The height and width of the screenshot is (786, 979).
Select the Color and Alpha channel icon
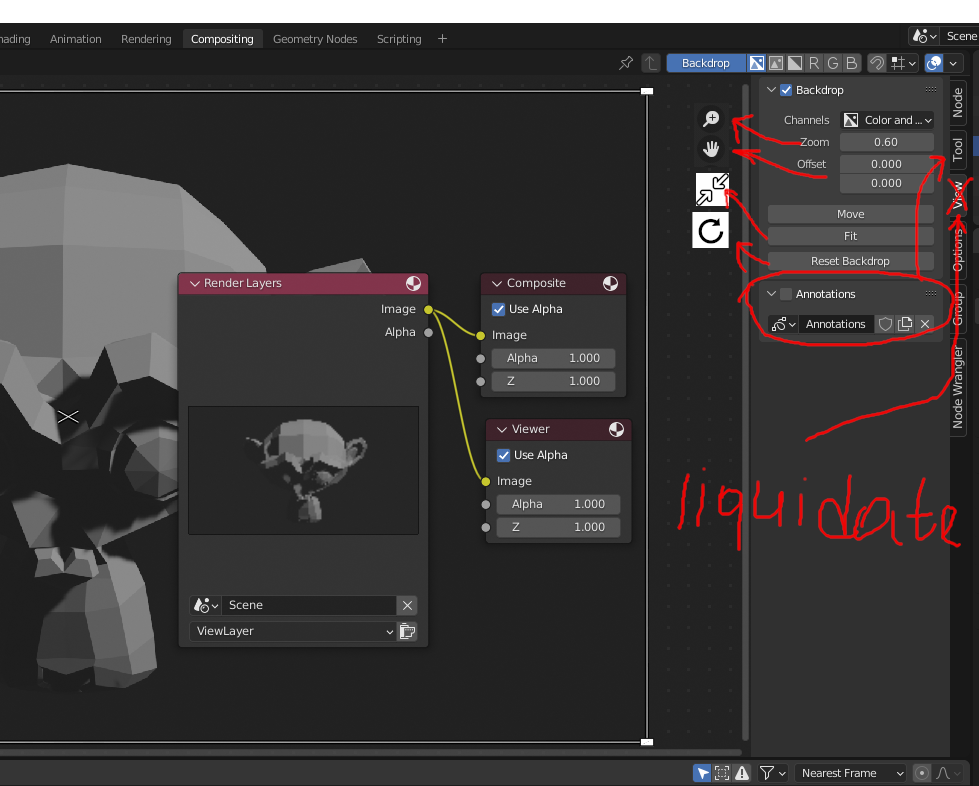coord(756,63)
